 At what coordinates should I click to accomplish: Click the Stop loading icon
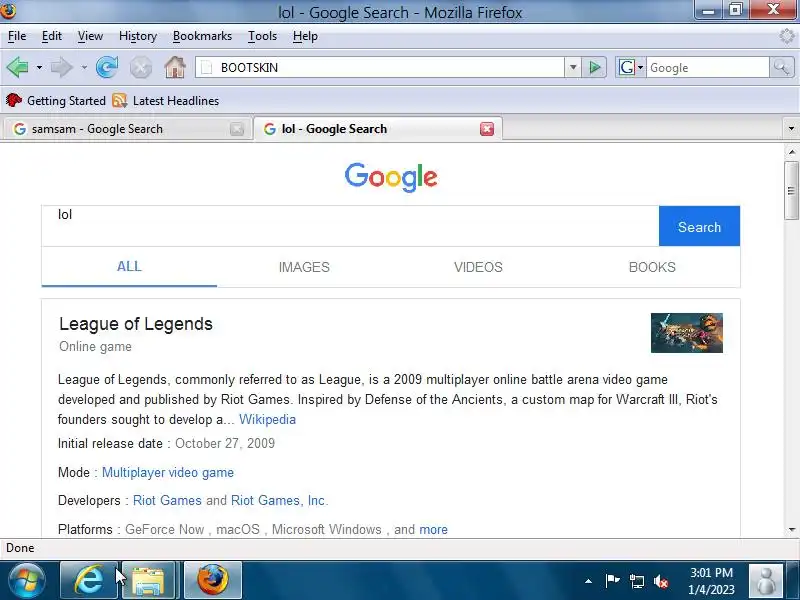click(x=140, y=67)
